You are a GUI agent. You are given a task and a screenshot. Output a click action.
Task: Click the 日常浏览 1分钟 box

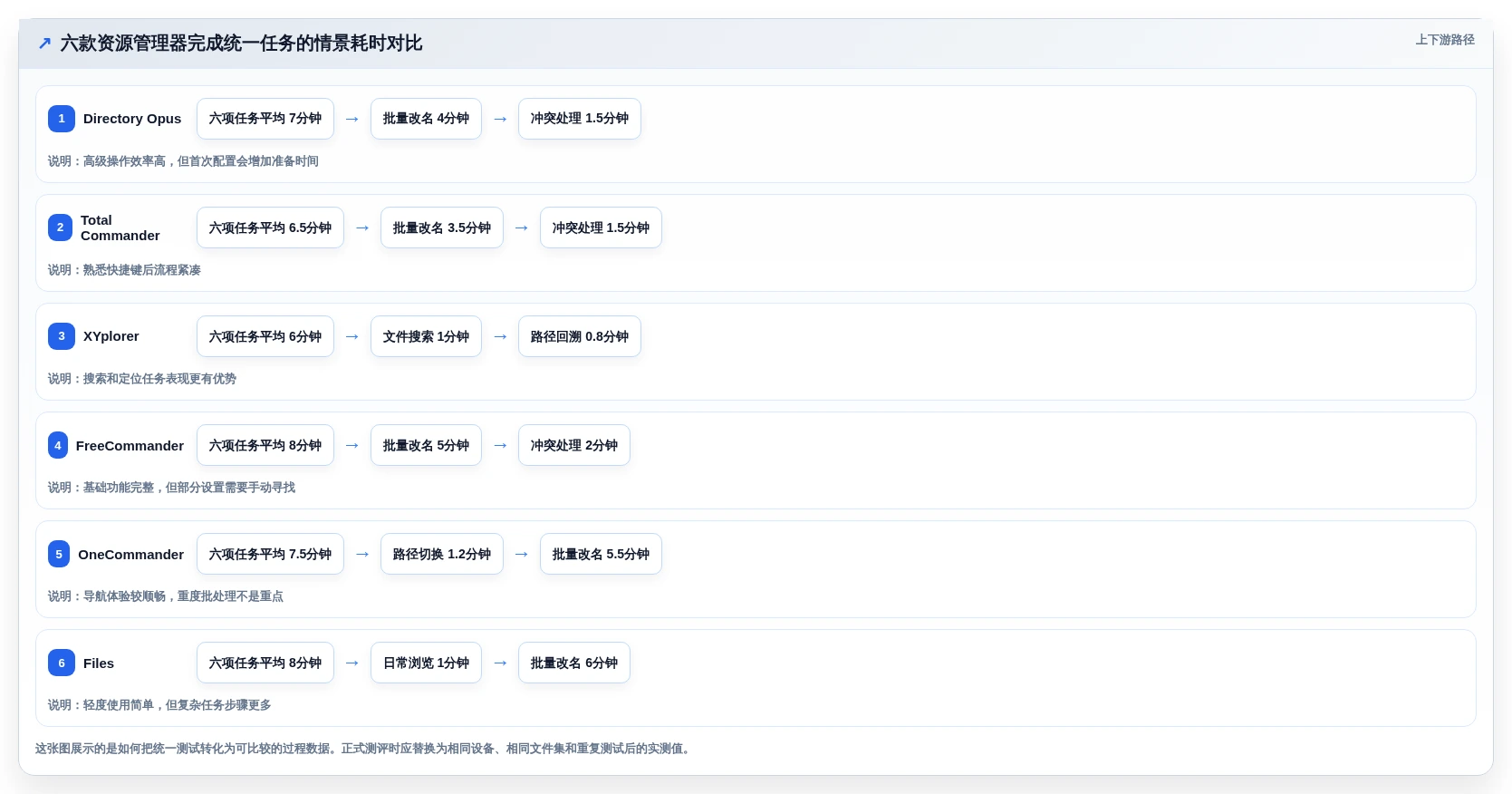click(x=426, y=663)
